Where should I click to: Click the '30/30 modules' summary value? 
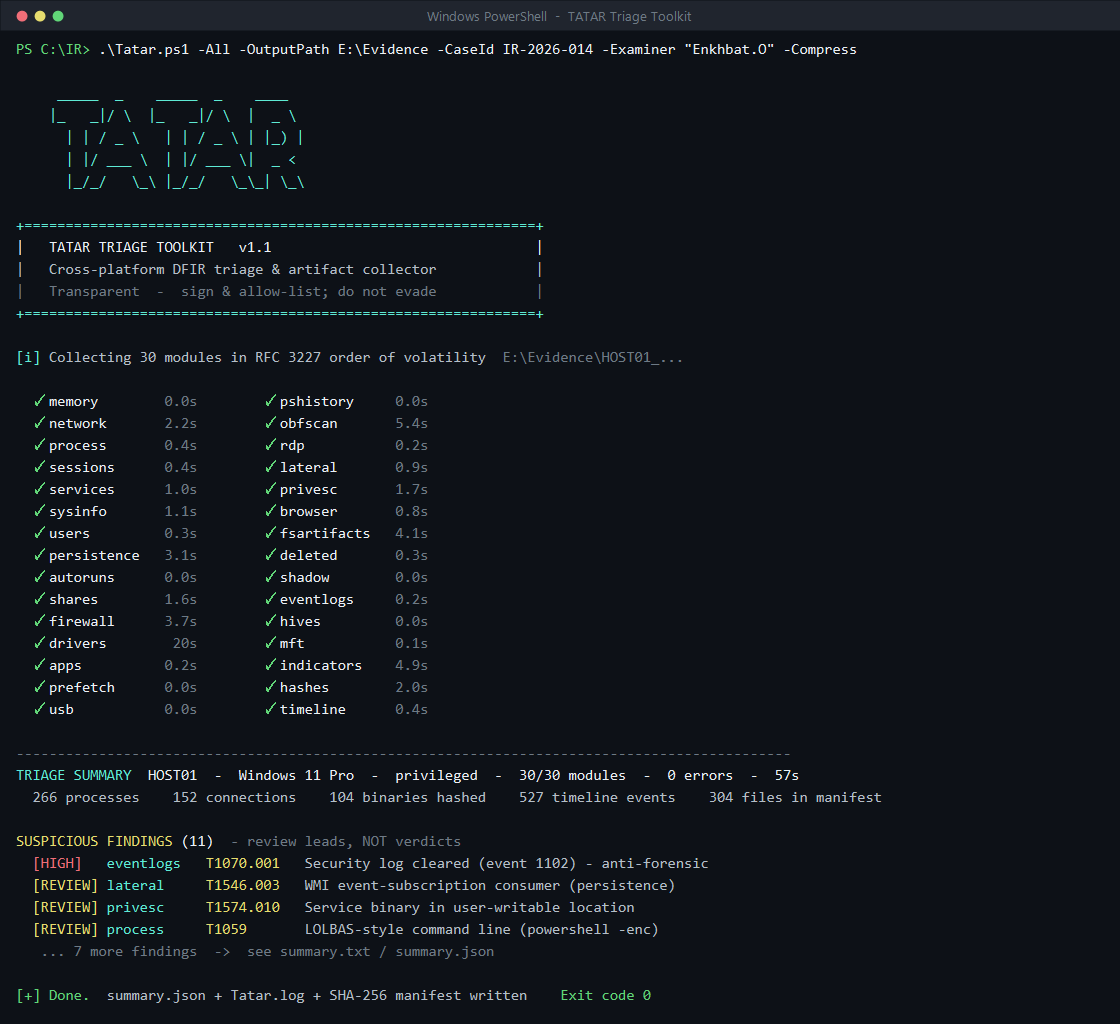tap(572, 775)
